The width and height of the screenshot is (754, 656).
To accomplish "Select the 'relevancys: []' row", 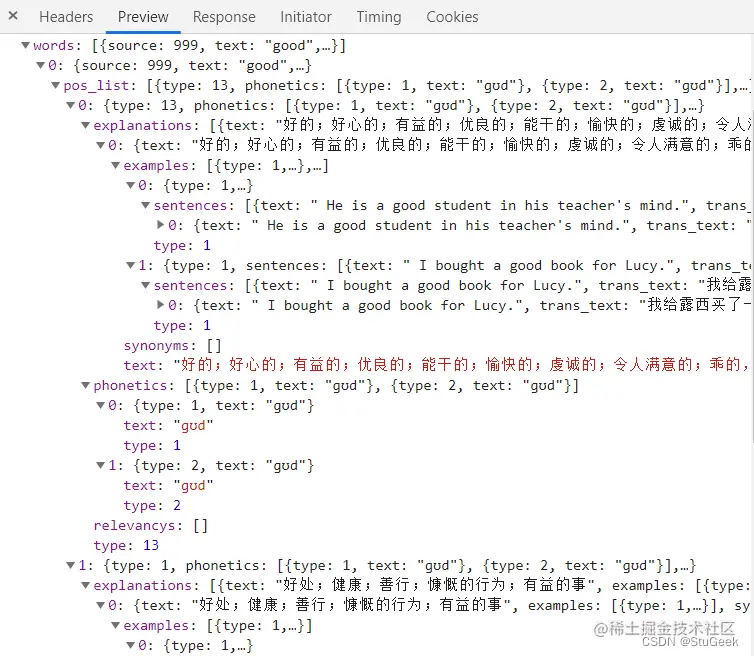I will (x=151, y=526).
